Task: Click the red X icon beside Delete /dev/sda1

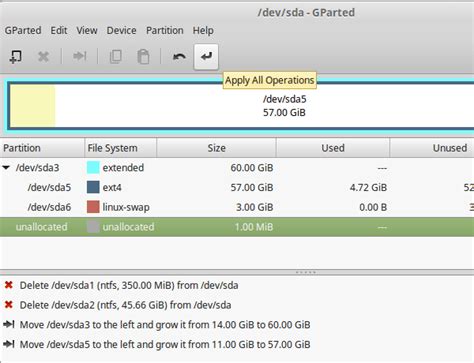Action: (x=9, y=285)
